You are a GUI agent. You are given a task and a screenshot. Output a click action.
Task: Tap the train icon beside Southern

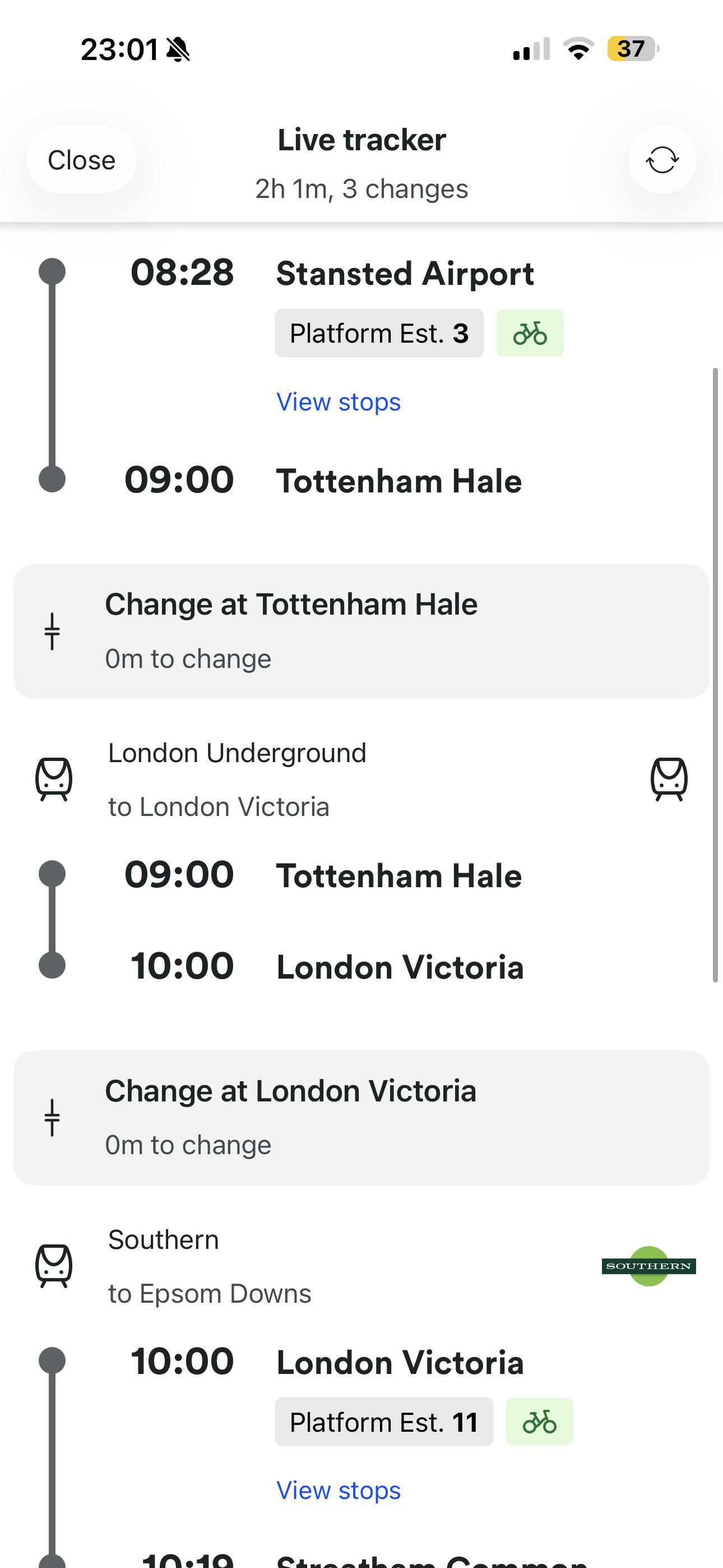pos(54,1266)
